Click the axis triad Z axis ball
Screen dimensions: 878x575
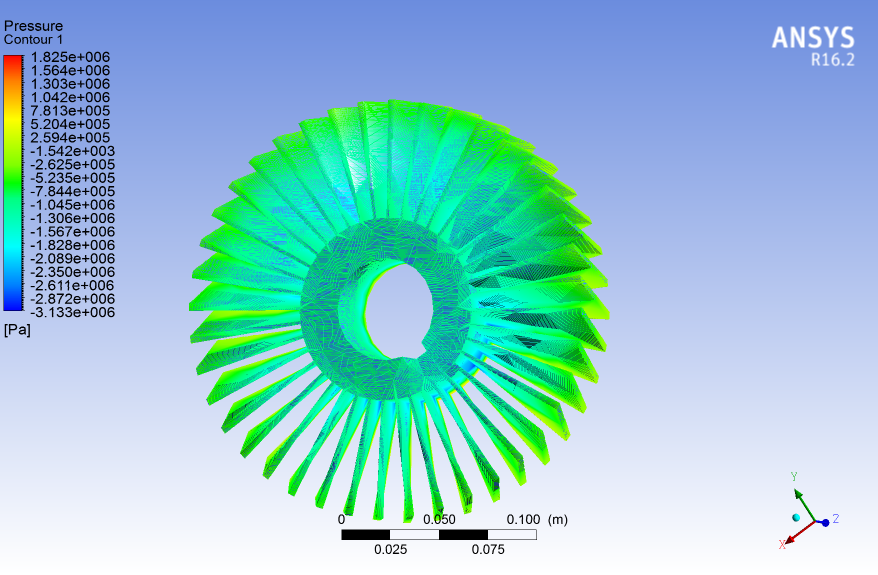(x=825, y=522)
